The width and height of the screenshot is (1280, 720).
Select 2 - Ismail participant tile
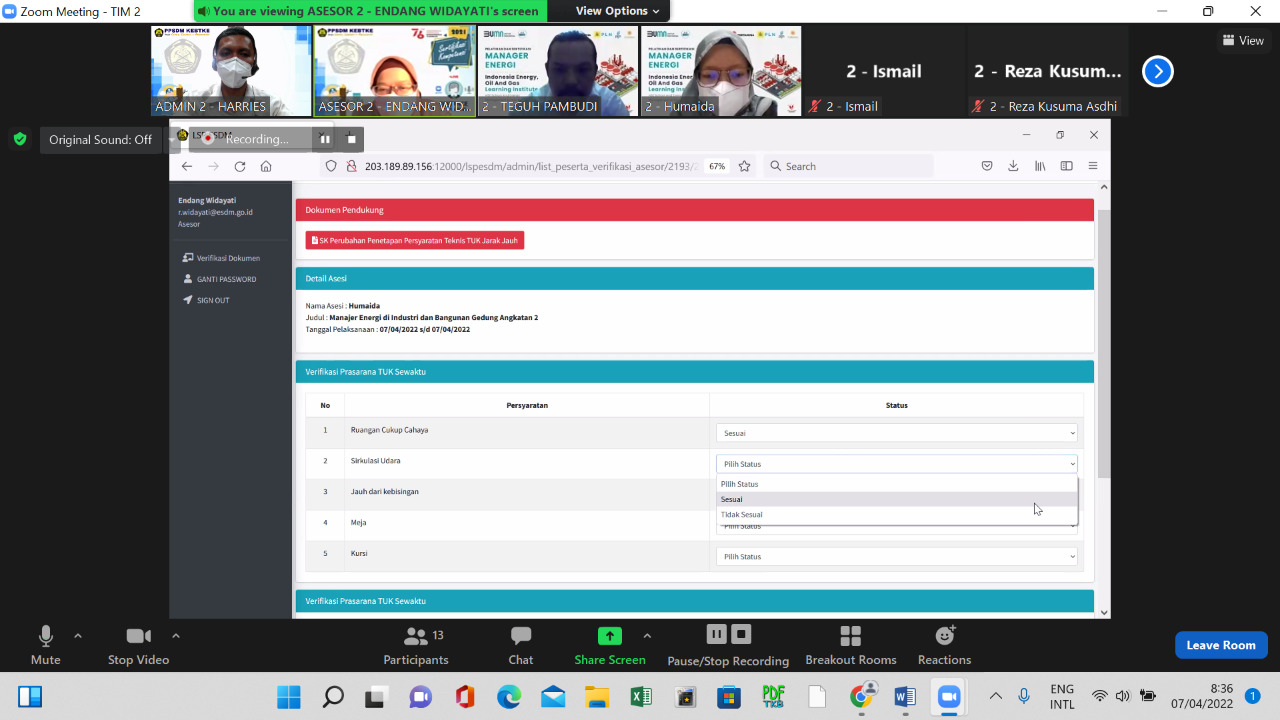[884, 71]
